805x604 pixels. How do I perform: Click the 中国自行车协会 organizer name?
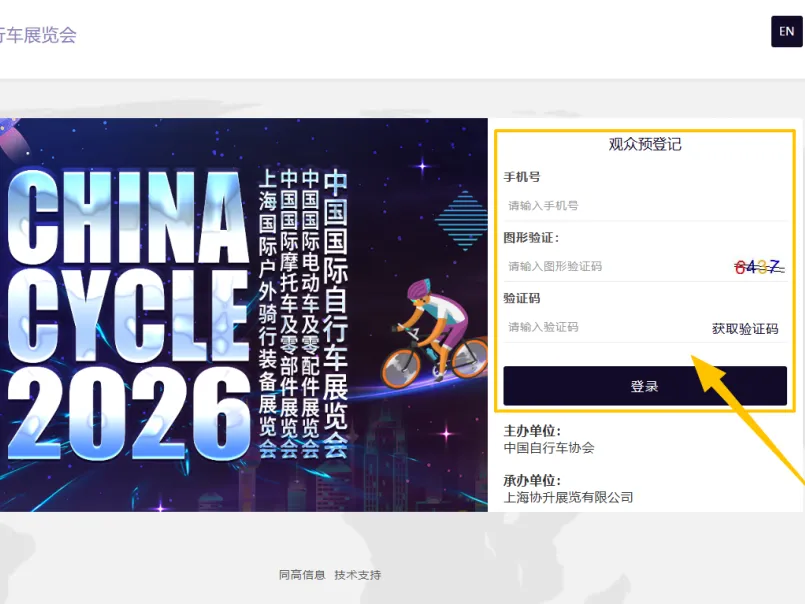(x=549, y=448)
